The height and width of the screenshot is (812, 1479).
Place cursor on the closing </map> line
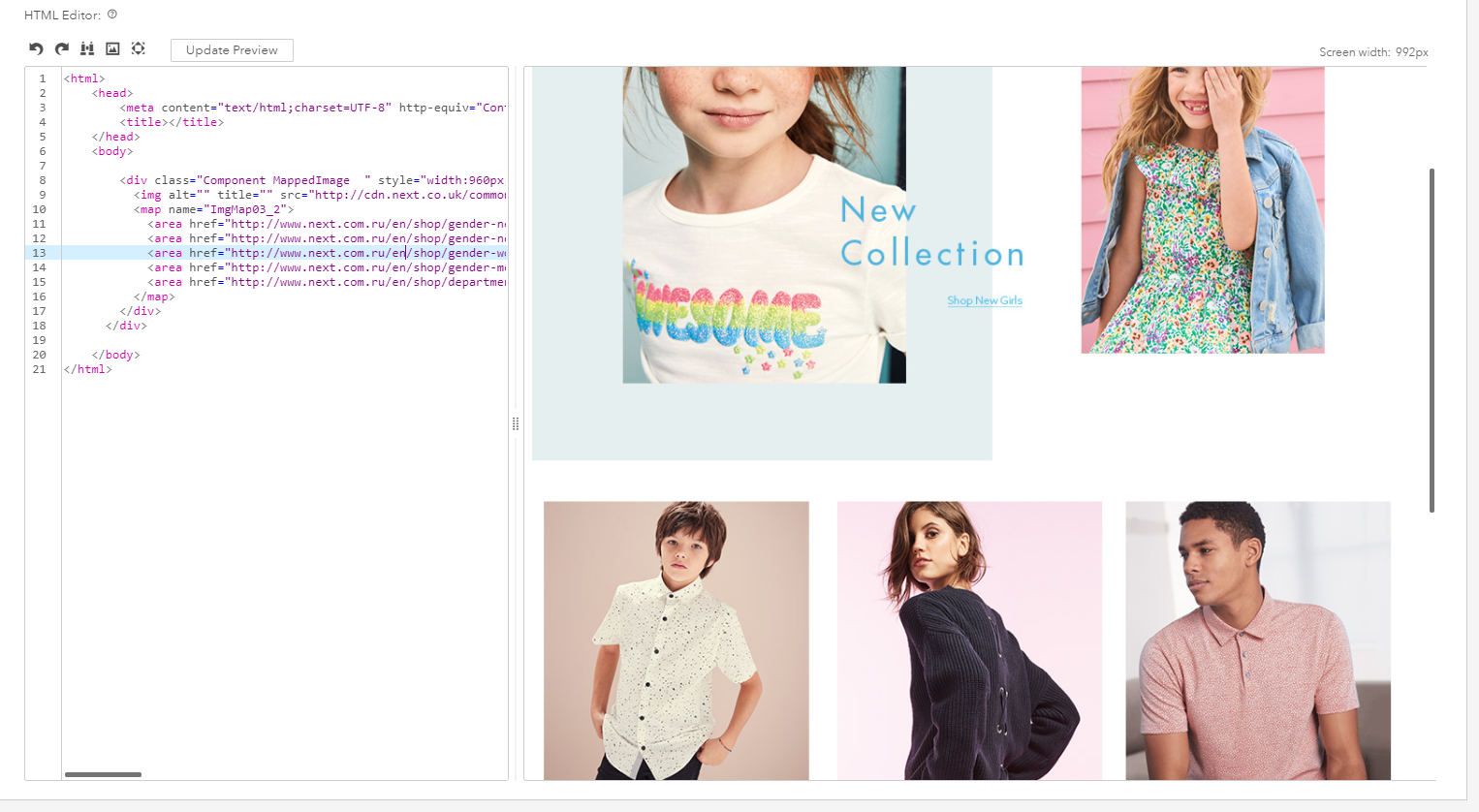(155, 297)
